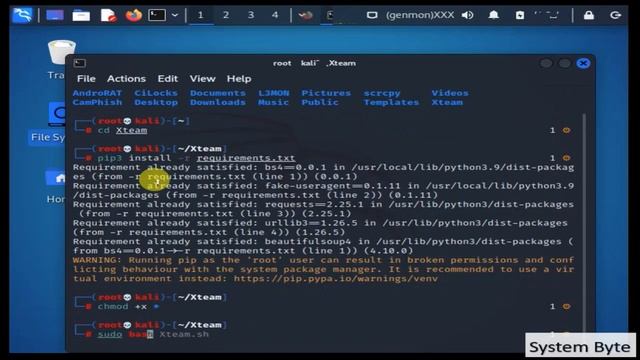640x360 pixels.
Task: Click the scrcpy directory name
Action: click(382, 93)
